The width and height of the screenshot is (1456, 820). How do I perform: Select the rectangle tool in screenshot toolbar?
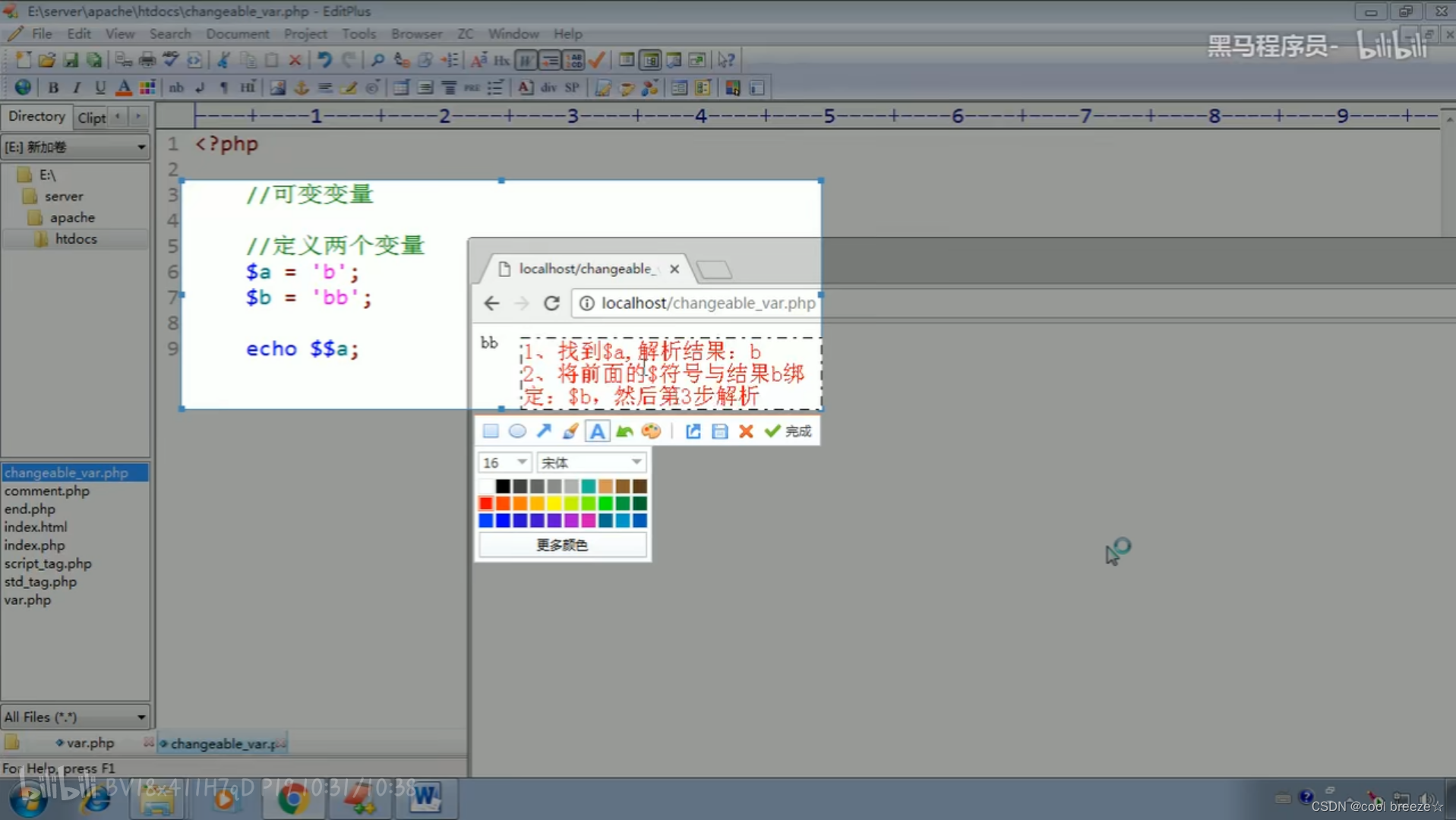(x=491, y=431)
